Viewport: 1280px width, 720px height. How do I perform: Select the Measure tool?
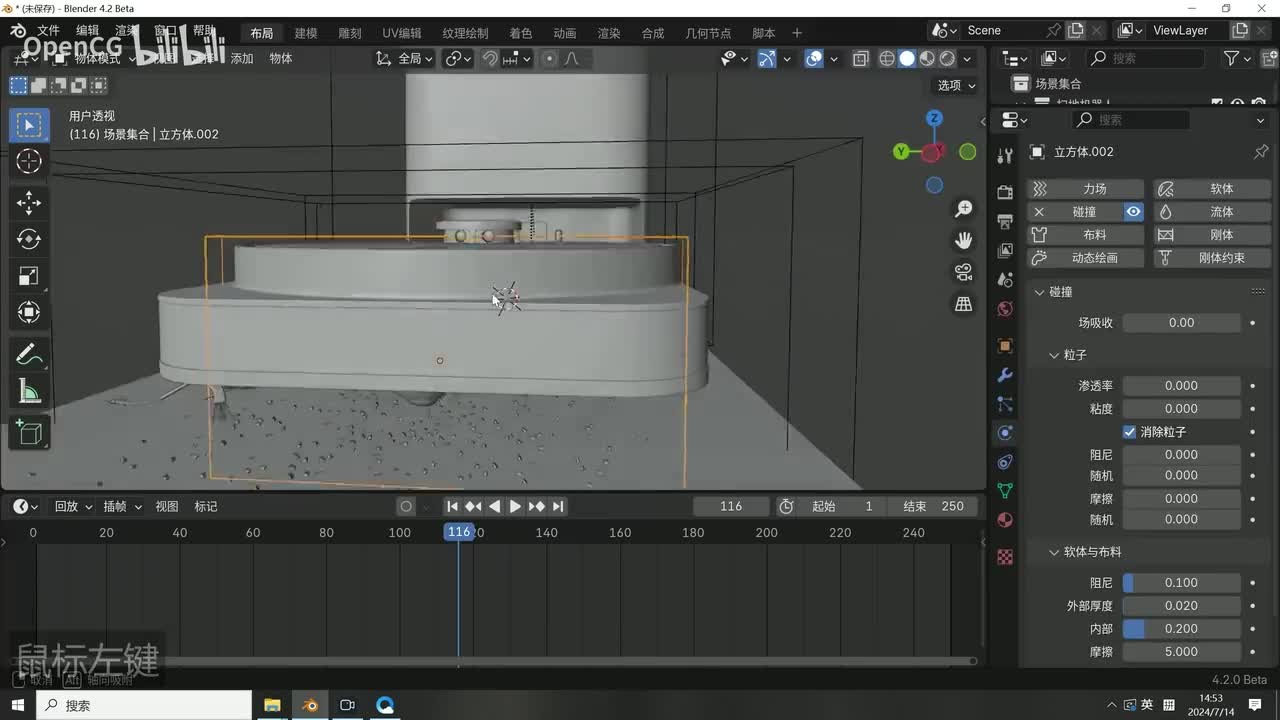click(29, 392)
